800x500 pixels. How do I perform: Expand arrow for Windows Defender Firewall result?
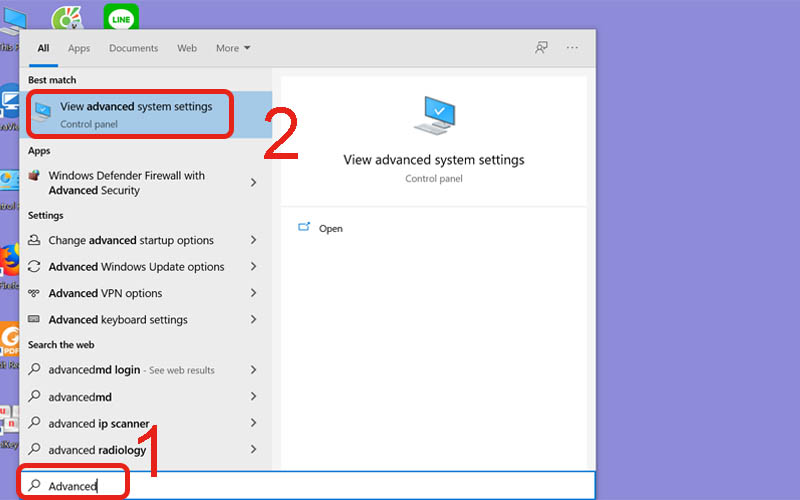254,183
